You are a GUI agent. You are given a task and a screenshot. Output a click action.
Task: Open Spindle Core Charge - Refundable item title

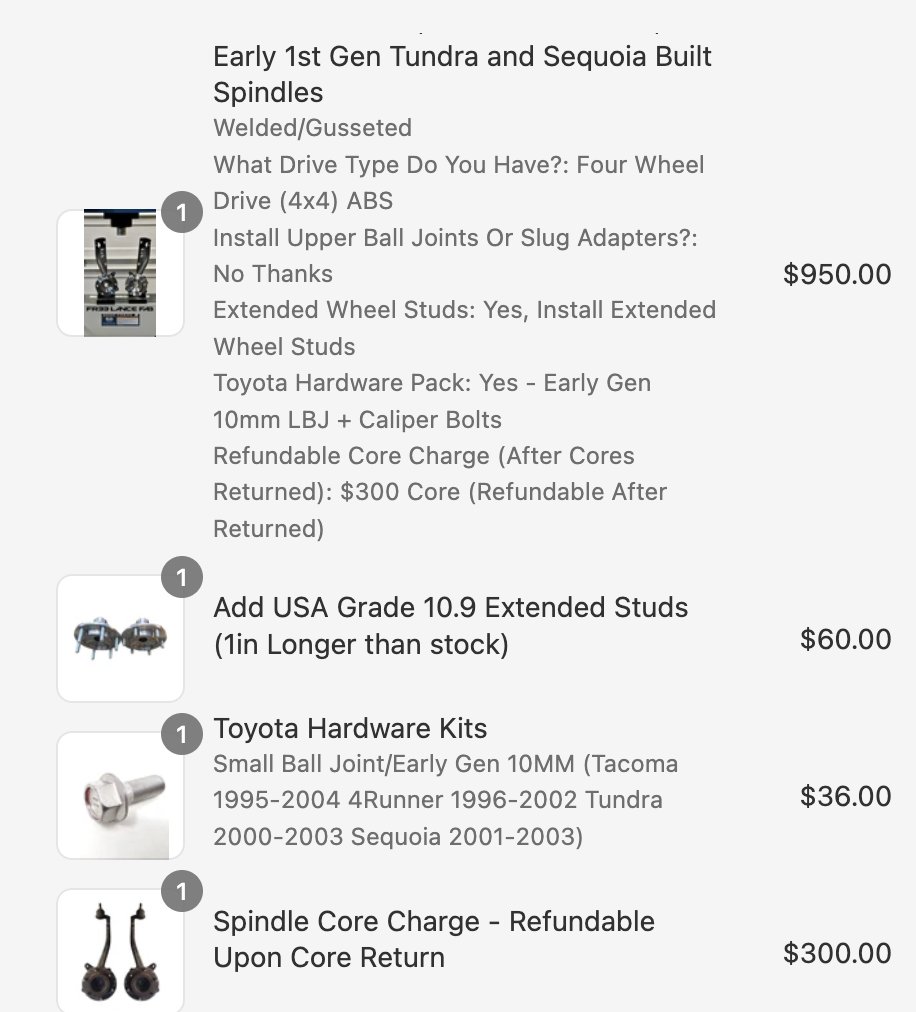[x=434, y=939]
